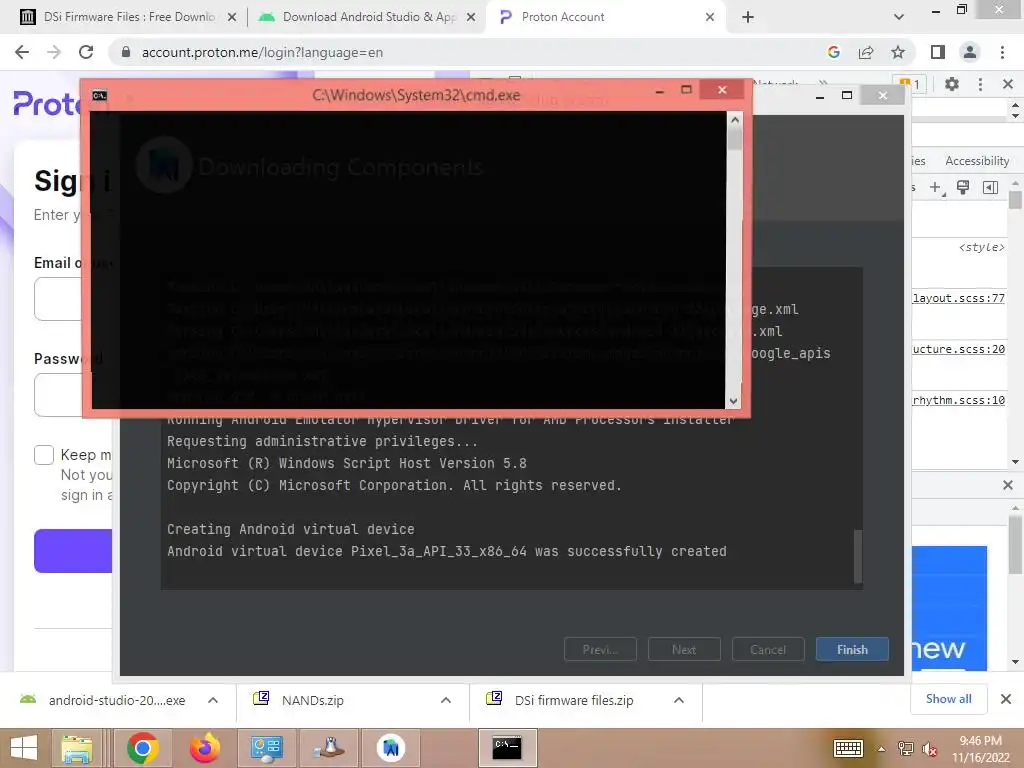The width and height of the screenshot is (1024, 768).
Task: Close the DSi Firmware Files tab
Action: [232, 18]
